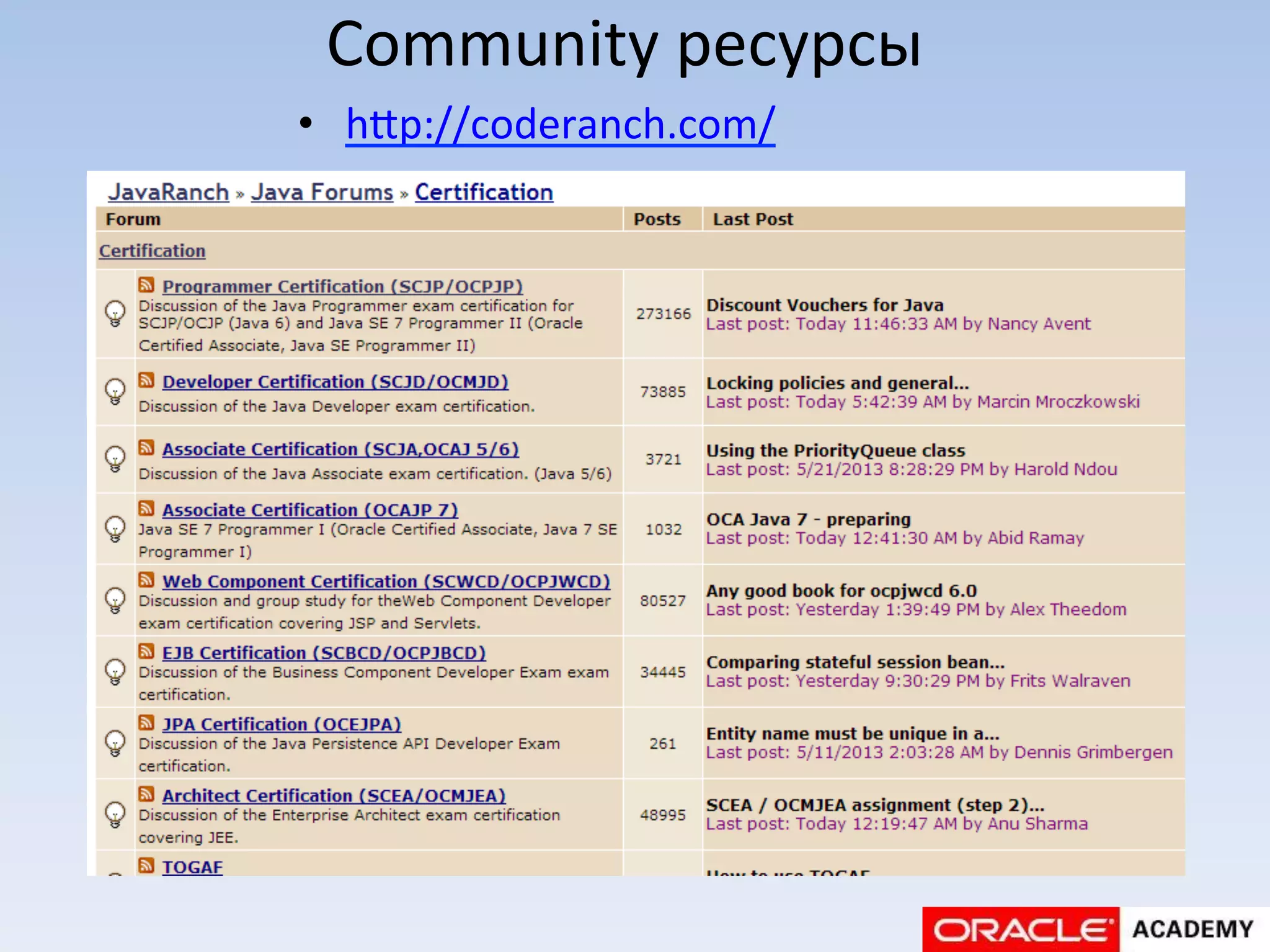Click the post count 48995
Image resolution: width=1270 pixels, height=952 pixels.
tap(664, 814)
